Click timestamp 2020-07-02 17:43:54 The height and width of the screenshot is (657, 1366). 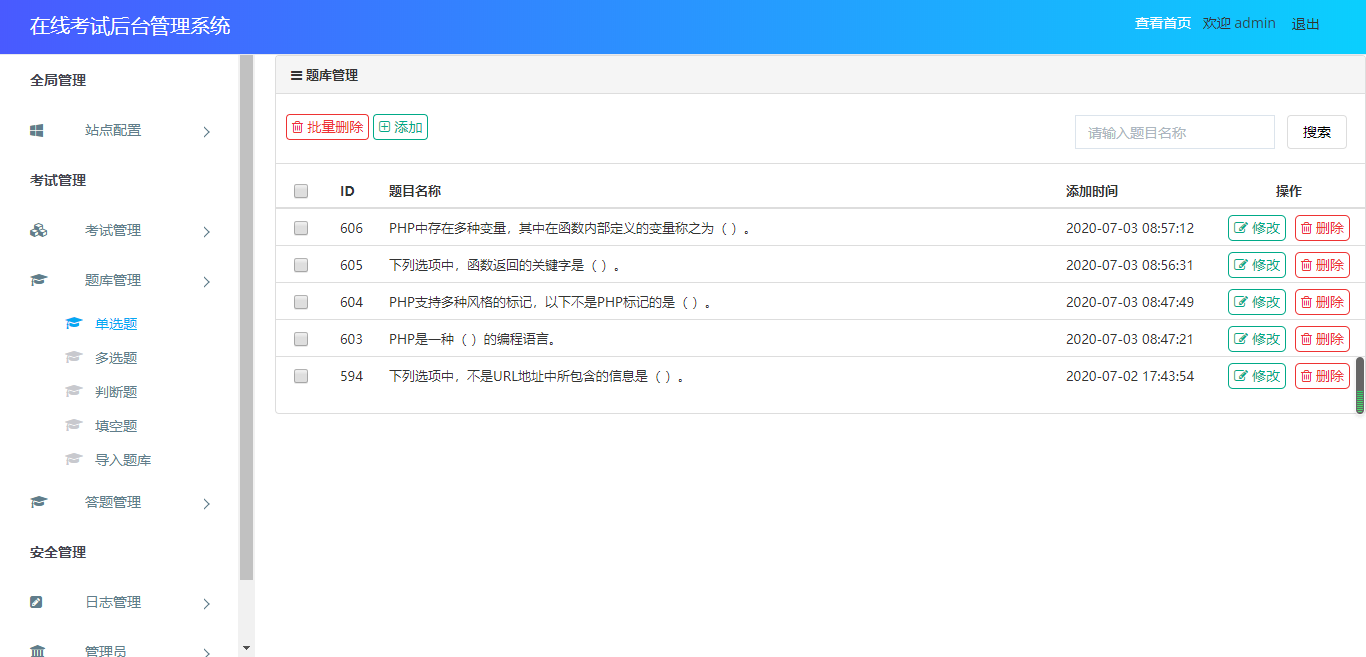(x=1130, y=376)
